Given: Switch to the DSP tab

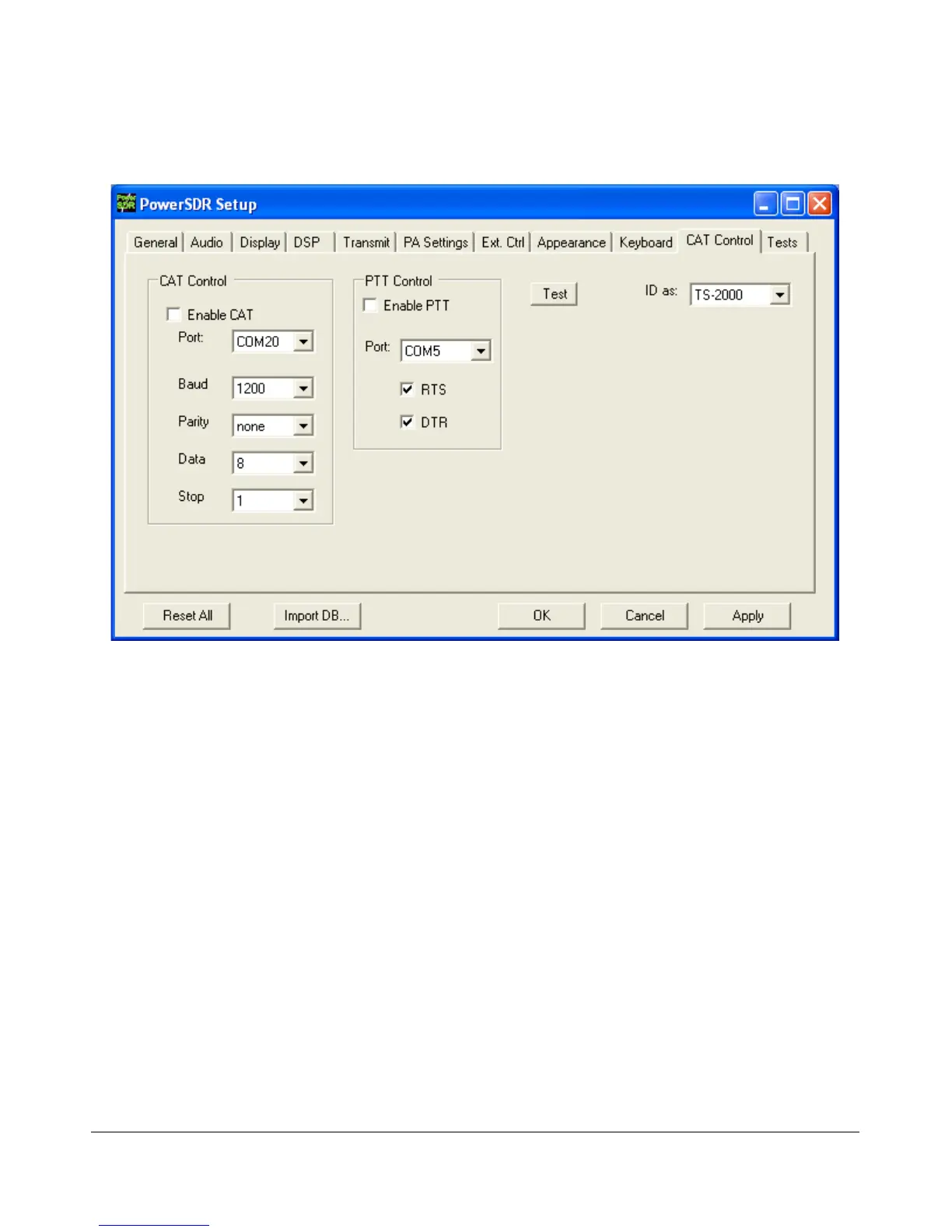Looking at the screenshot, I should coord(307,243).
